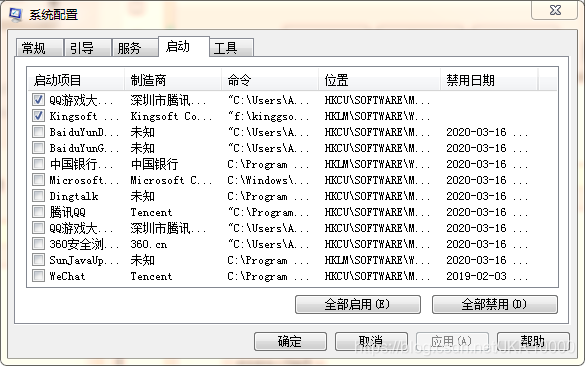Enable the BaiduYunG startup item checkbox
The height and width of the screenshot is (366, 585).
pyautogui.click(x=38, y=148)
